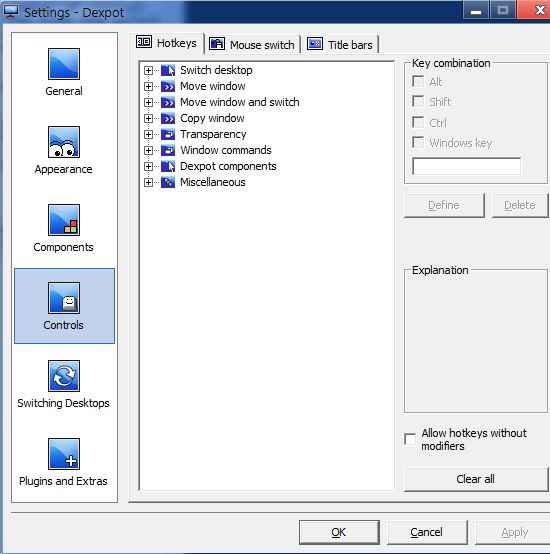Expand the Transparency node
The width and height of the screenshot is (550, 554).
[x=148, y=134]
